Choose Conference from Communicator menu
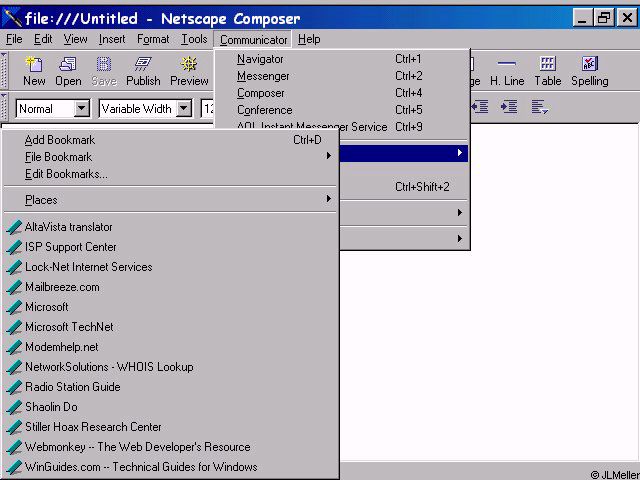Screen dimensions: 640x480 pos(342,110)
